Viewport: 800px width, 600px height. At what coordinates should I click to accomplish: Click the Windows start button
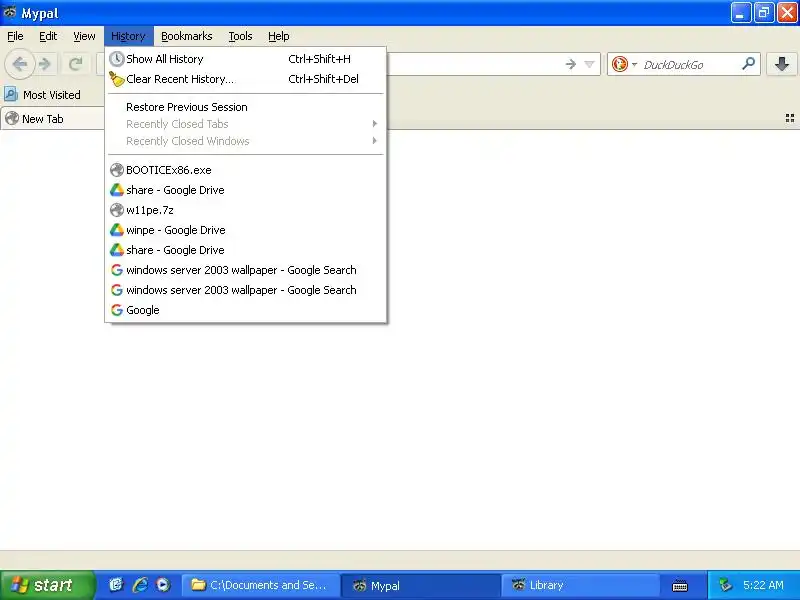pyautogui.click(x=47, y=585)
